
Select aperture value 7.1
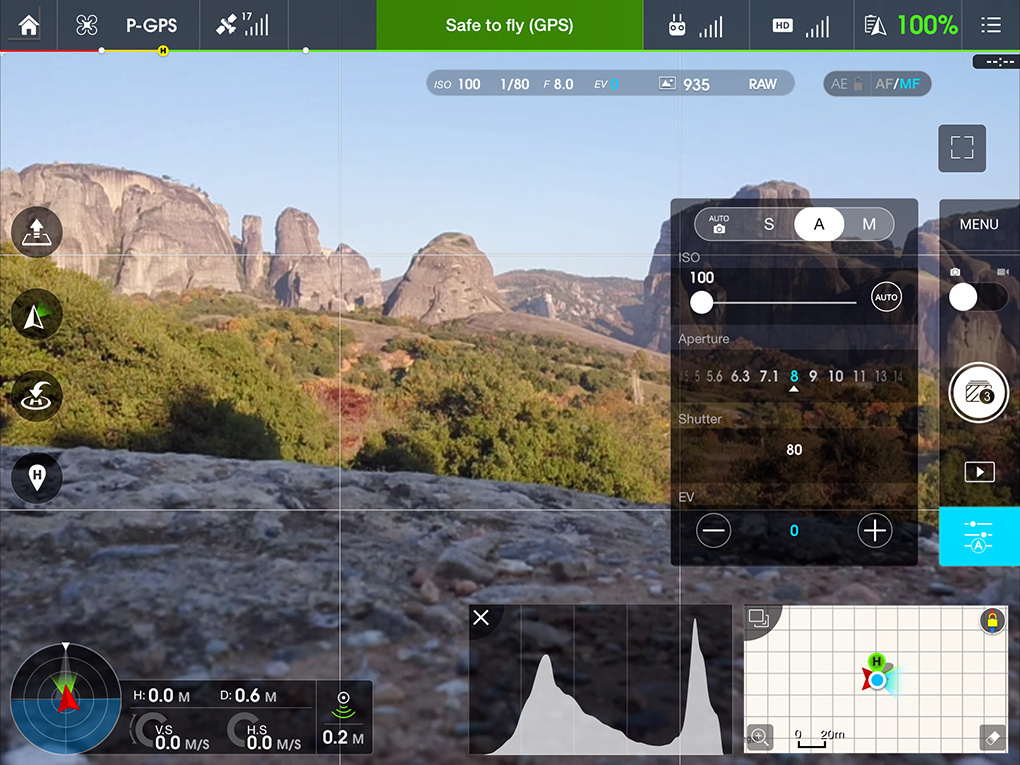(x=769, y=376)
